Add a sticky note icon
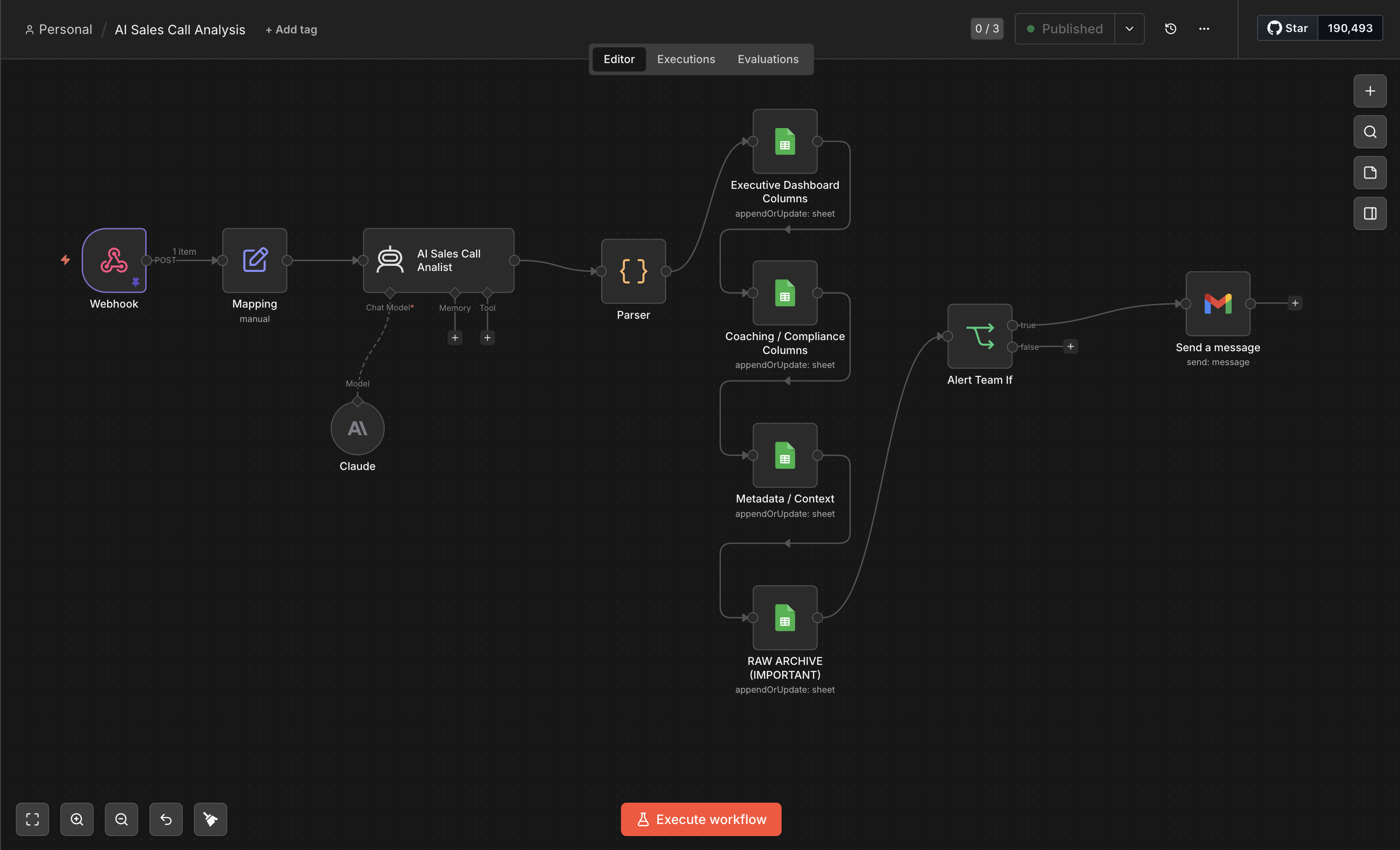This screenshot has height=850, width=1400. [x=1370, y=173]
